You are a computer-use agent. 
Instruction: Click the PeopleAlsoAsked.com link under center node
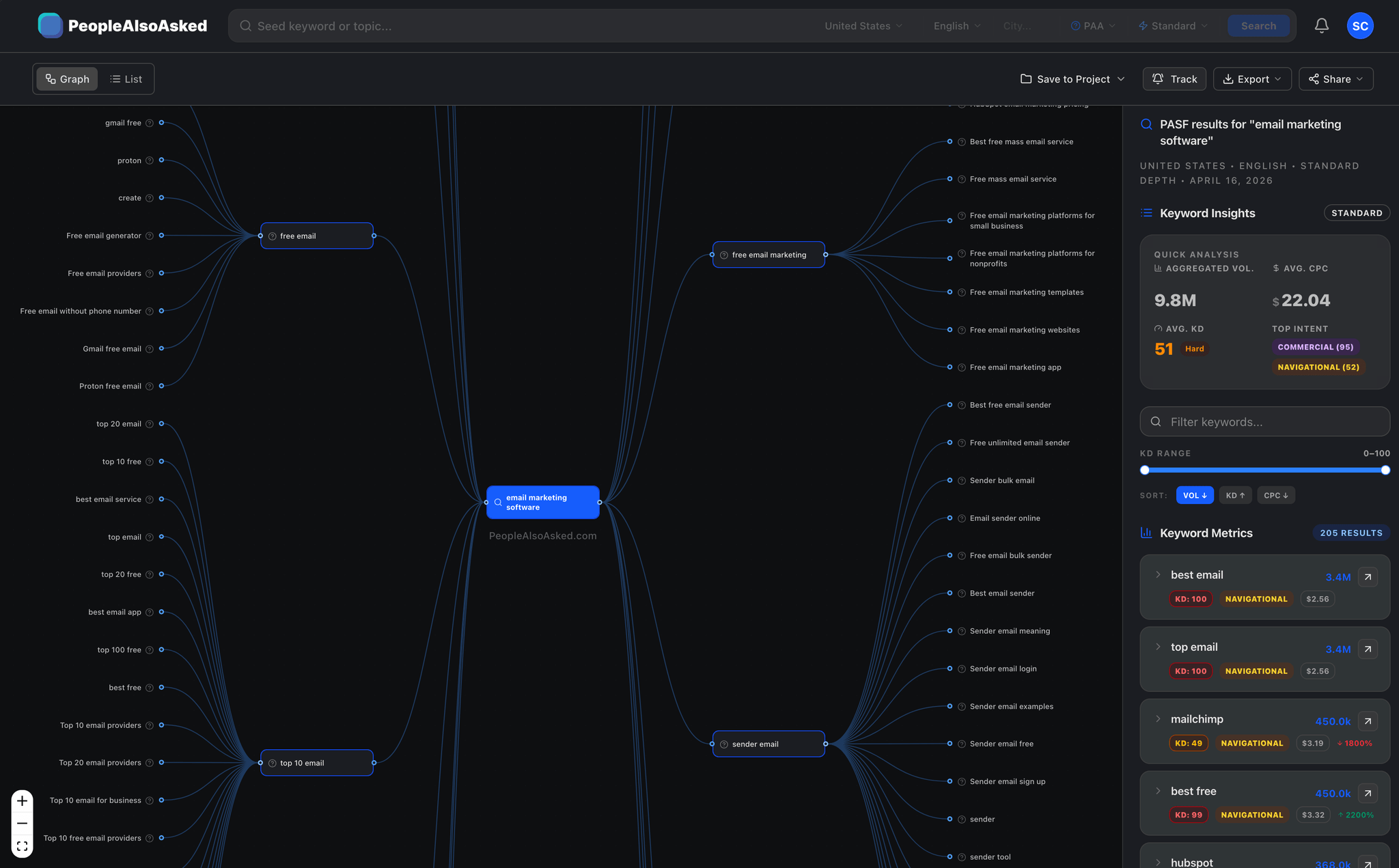pyautogui.click(x=543, y=536)
